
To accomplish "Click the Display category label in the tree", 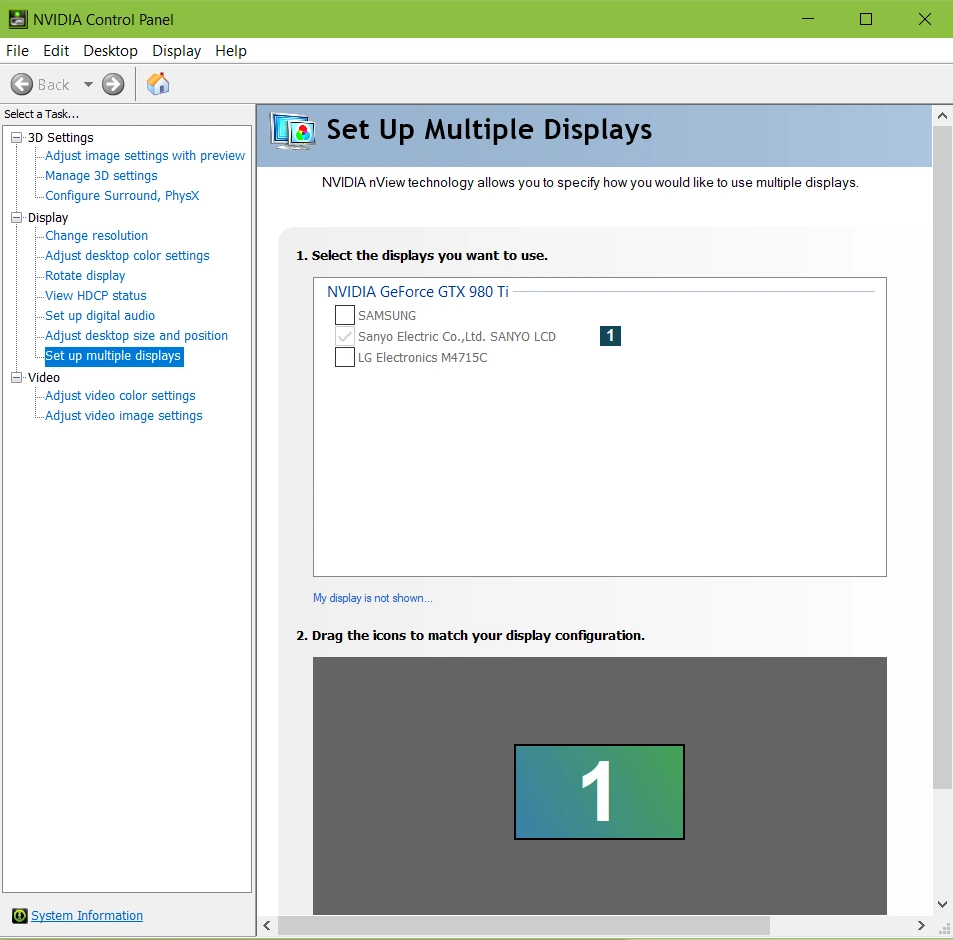I will [x=48, y=218].
